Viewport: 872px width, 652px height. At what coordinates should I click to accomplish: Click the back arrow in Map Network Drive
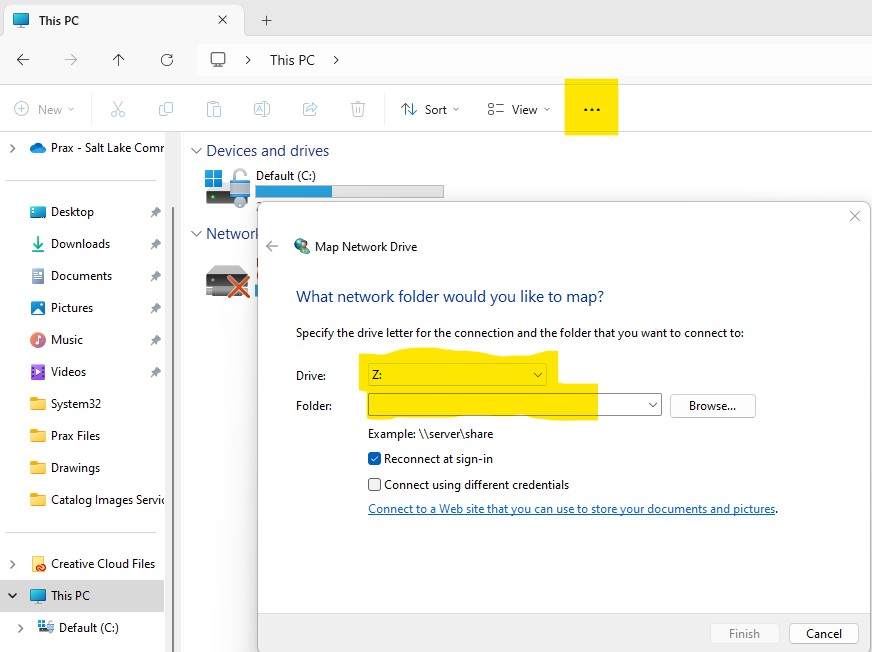pos(272,246)
